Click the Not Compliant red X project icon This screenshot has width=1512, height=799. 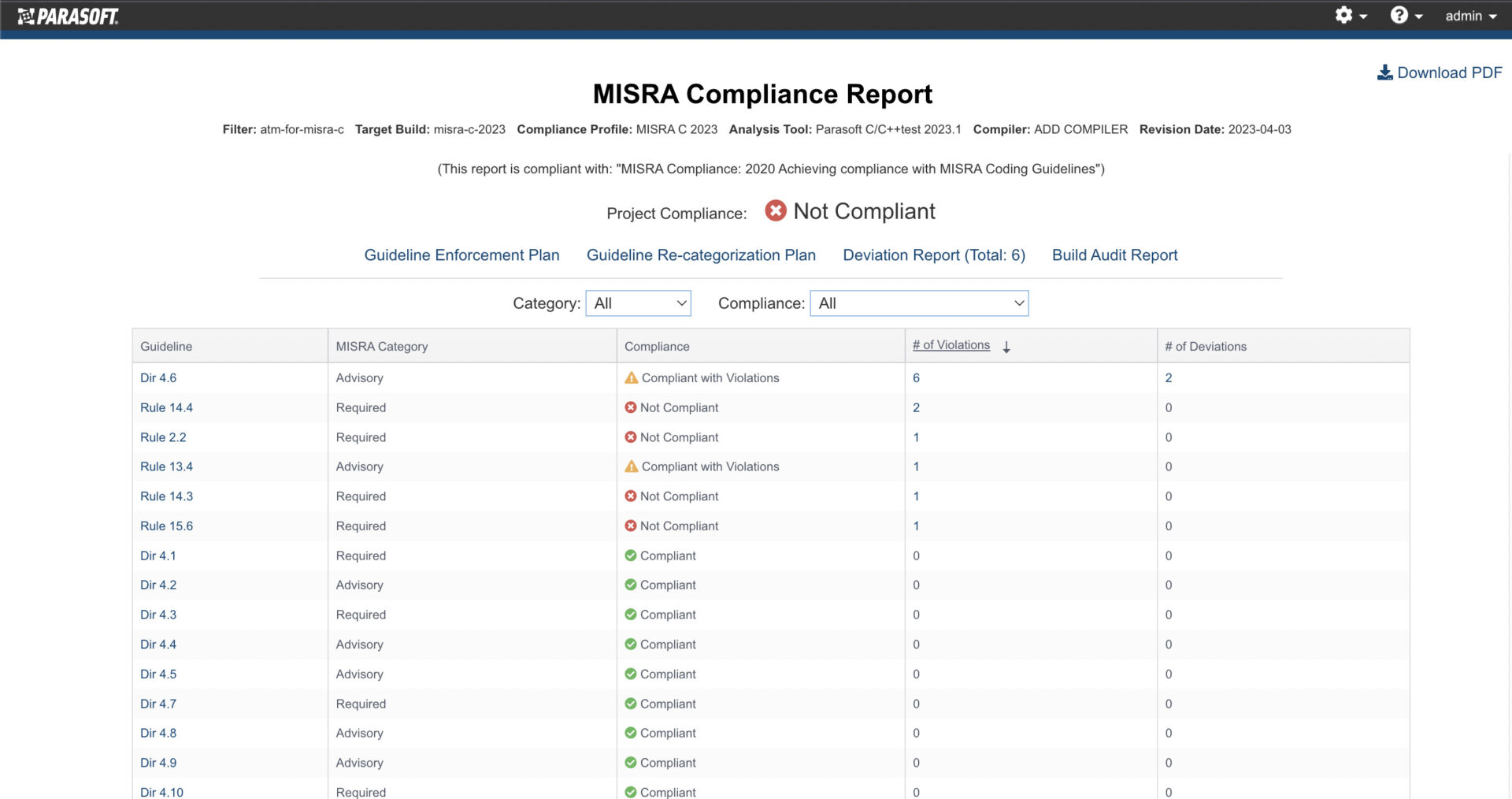(776, 210)
